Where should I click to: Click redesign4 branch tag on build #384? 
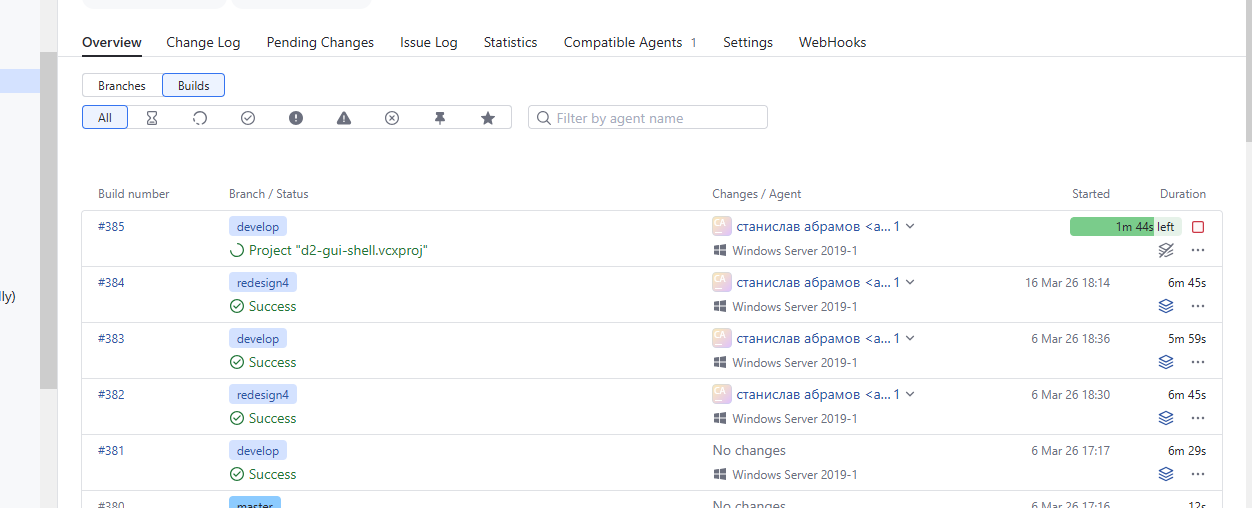tap(263, 282)
